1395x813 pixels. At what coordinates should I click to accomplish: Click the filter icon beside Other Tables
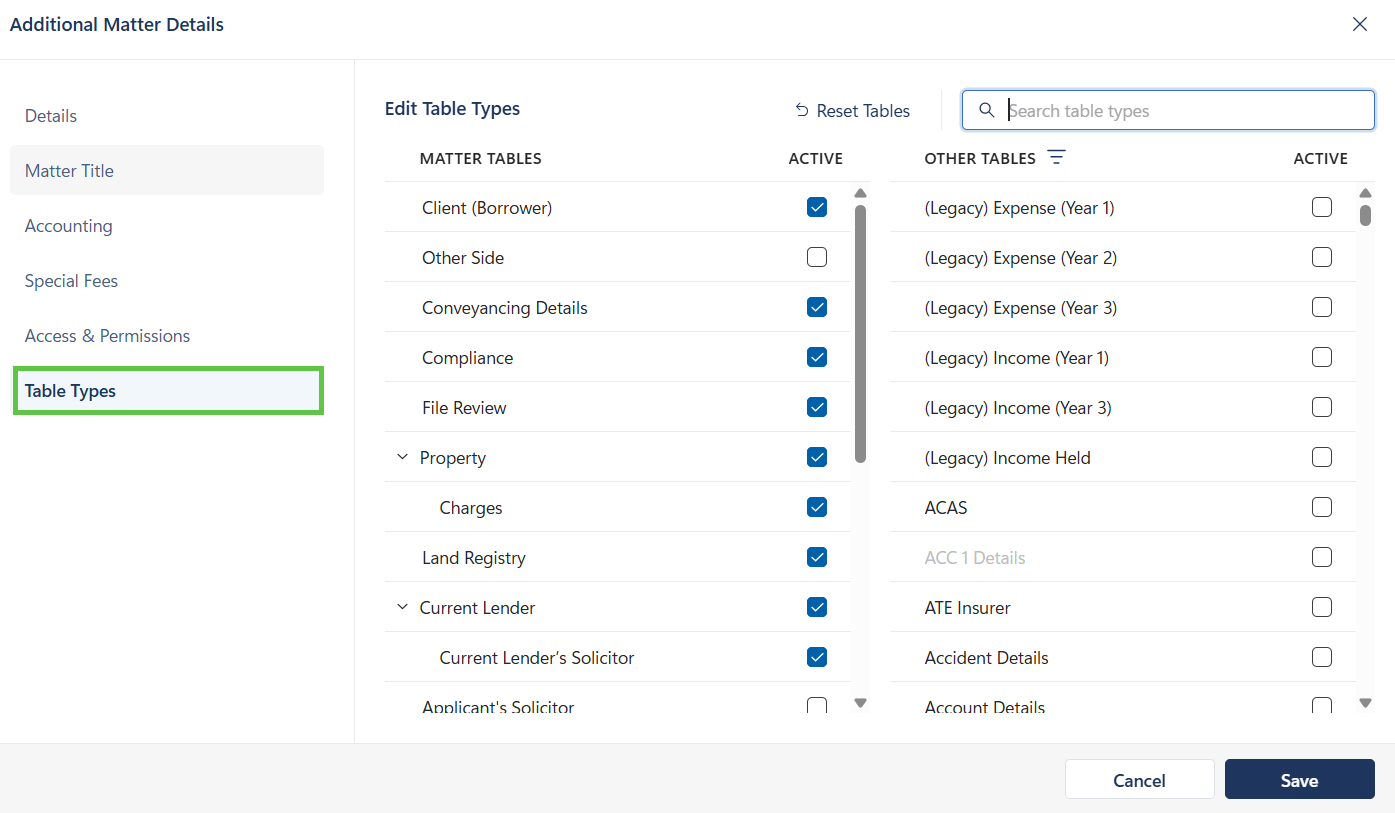pyautogui.click(x=1056, y=158)
